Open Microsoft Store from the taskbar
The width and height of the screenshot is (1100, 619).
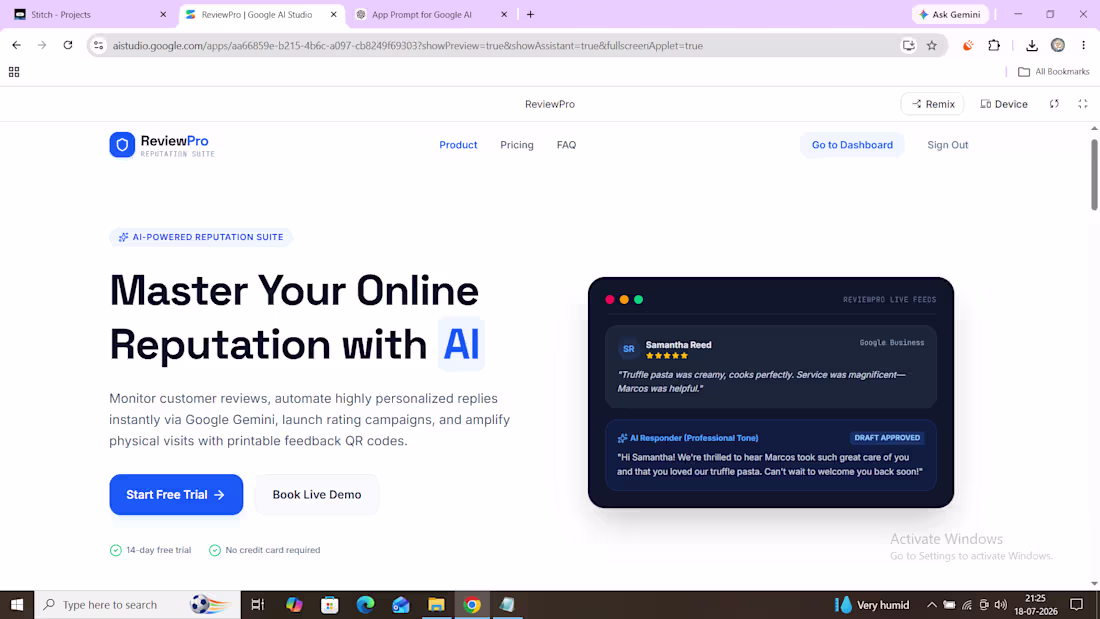(x=330, y=604)
